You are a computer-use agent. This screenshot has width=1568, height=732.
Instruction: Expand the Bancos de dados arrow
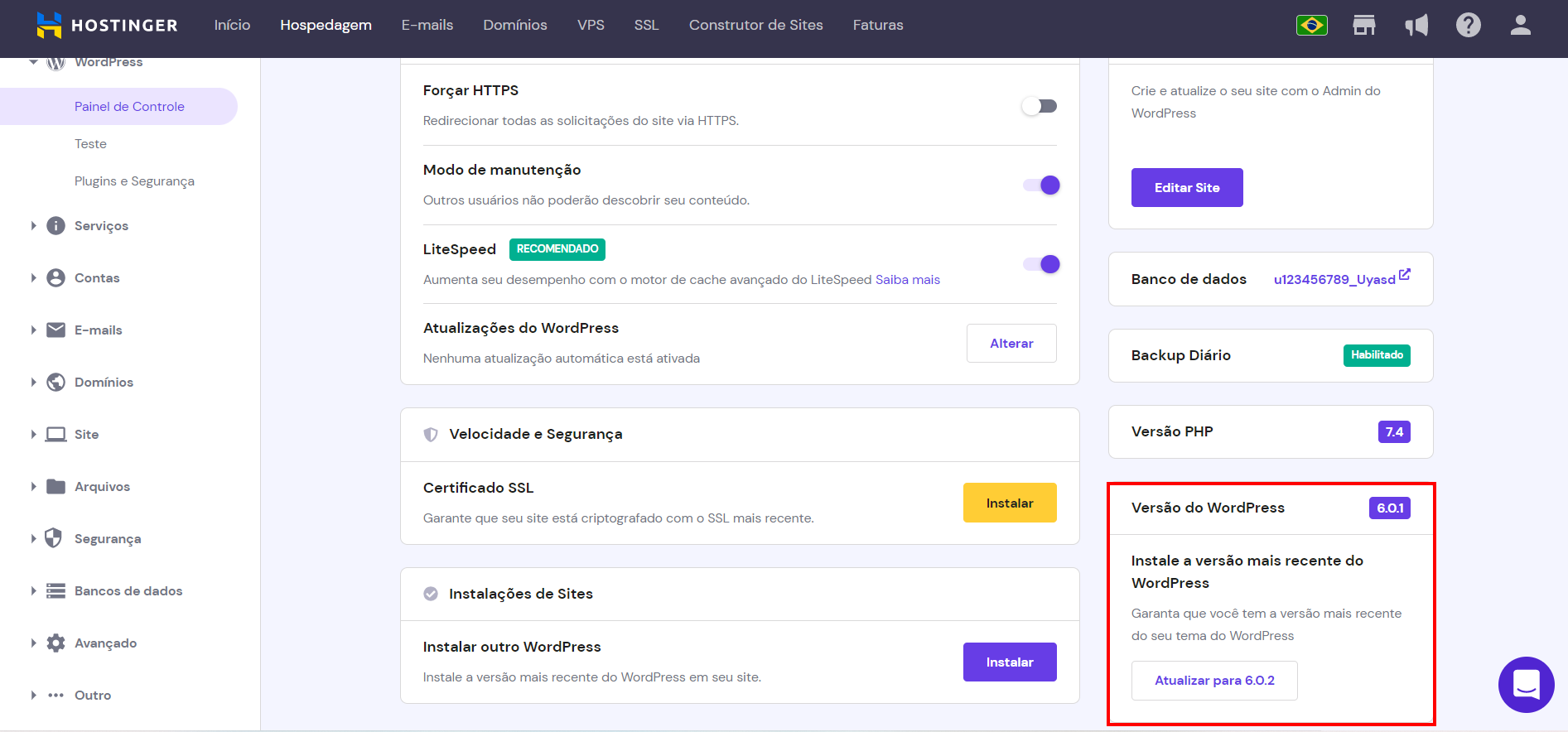click(33, 591)
